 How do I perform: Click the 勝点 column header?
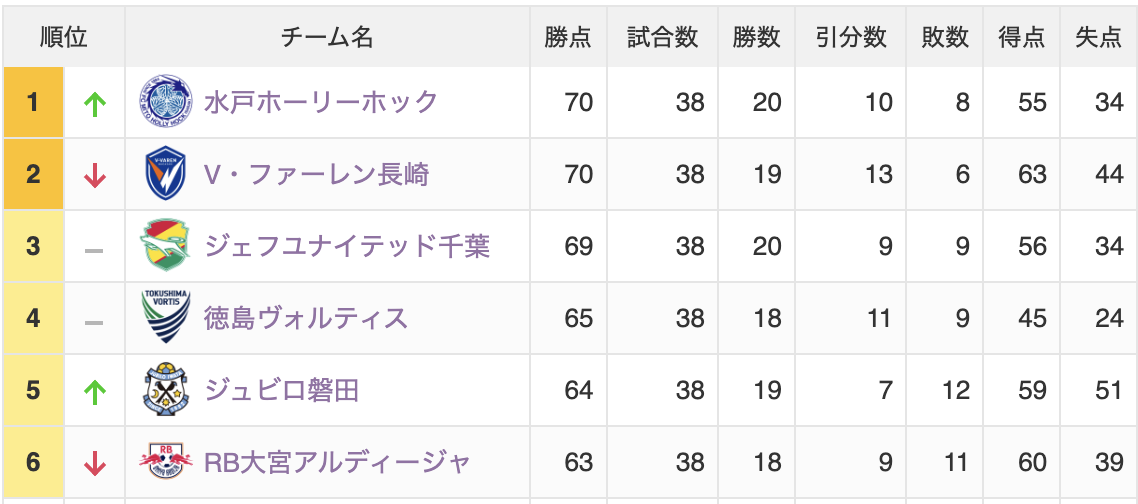[x=568, y=37]
